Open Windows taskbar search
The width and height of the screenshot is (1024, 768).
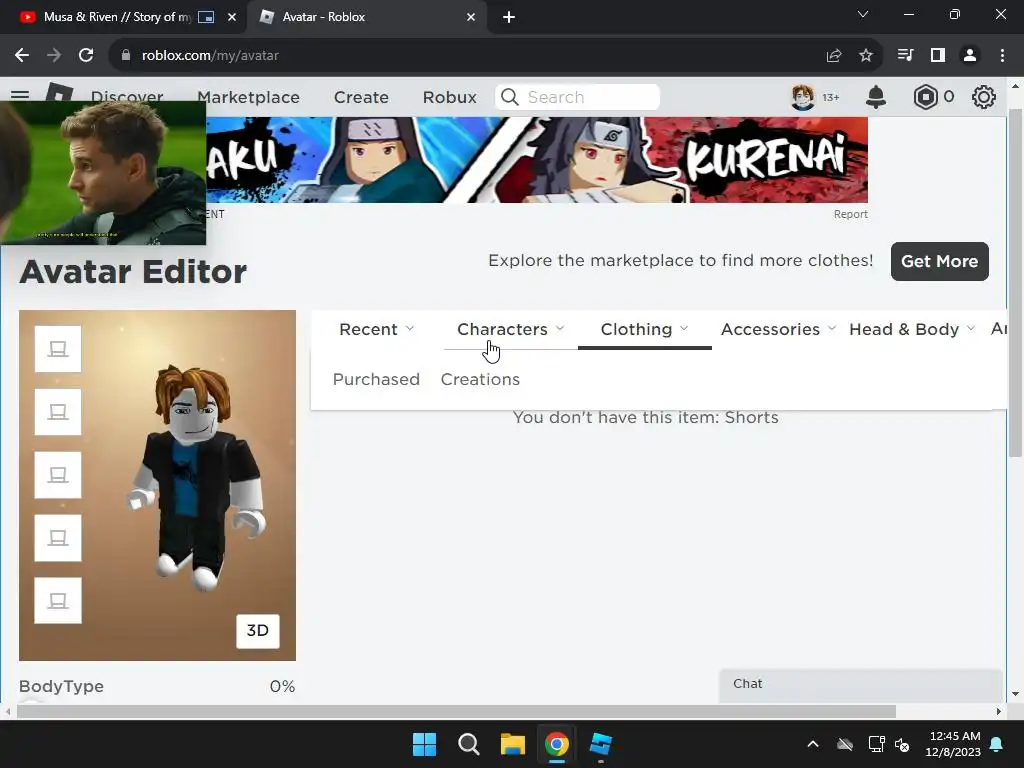[468, 744]
